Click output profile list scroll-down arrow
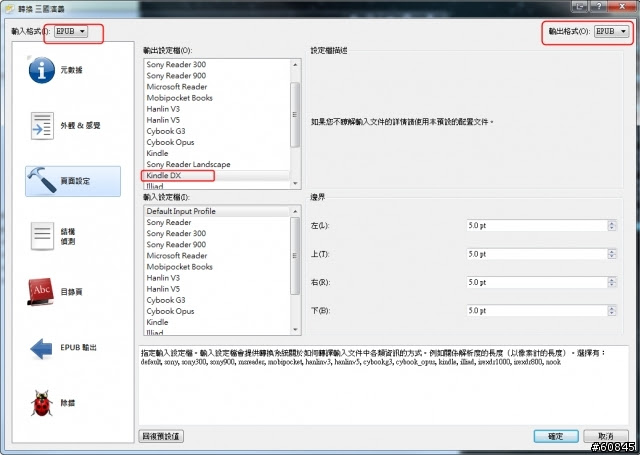This screenshot has width=640, height=455. 295,184
